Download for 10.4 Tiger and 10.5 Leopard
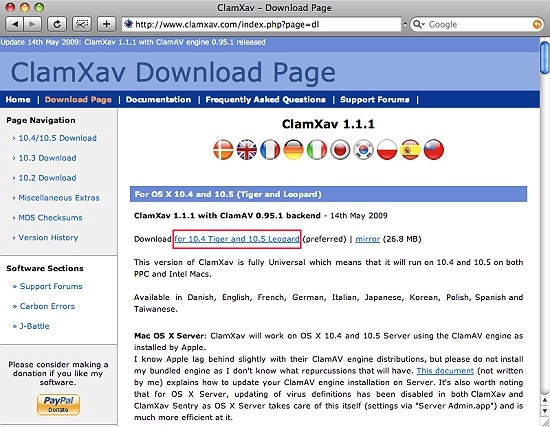Viewport: 550px width, 427px height. pos(237,239)
